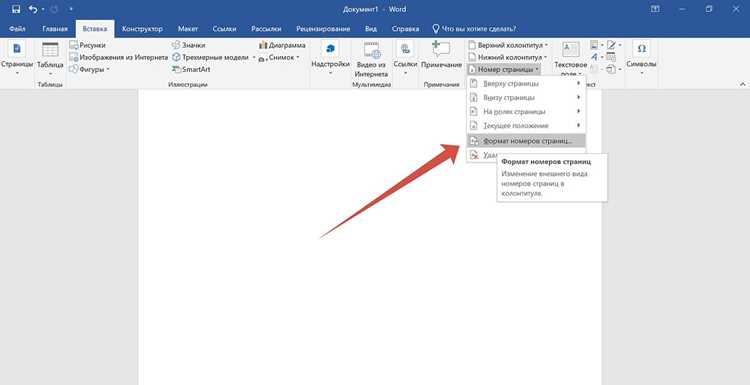Screen dimensions: 750x385
Task: Go to the Ссылки ribbon tab
Action: (224, 29)
